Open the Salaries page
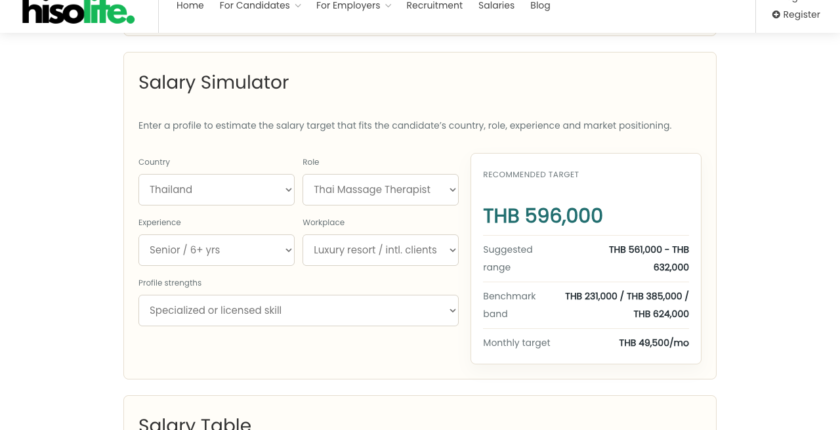 496,6
